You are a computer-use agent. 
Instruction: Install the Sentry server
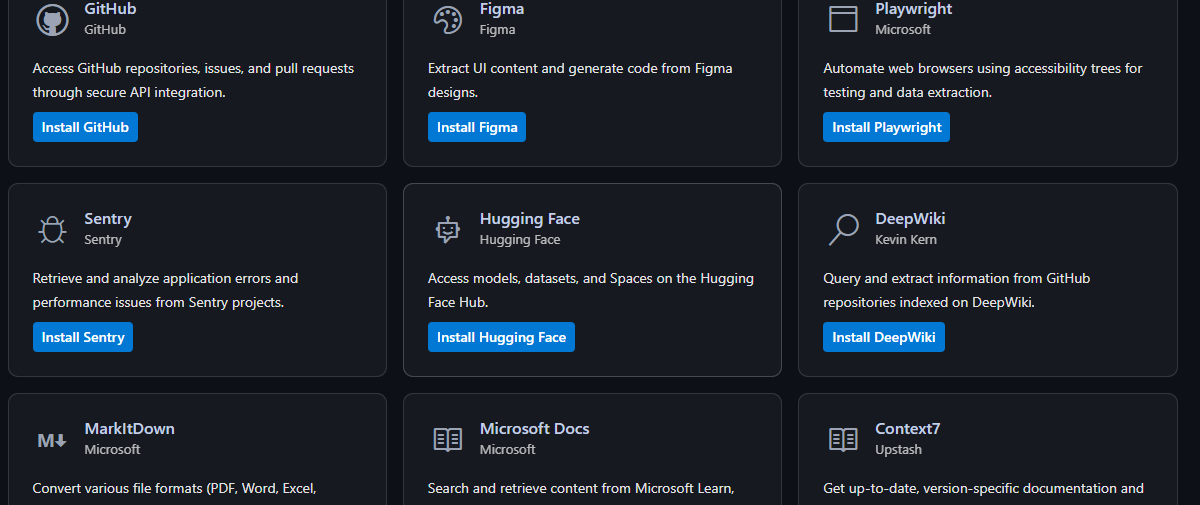(x=83, y=337)
